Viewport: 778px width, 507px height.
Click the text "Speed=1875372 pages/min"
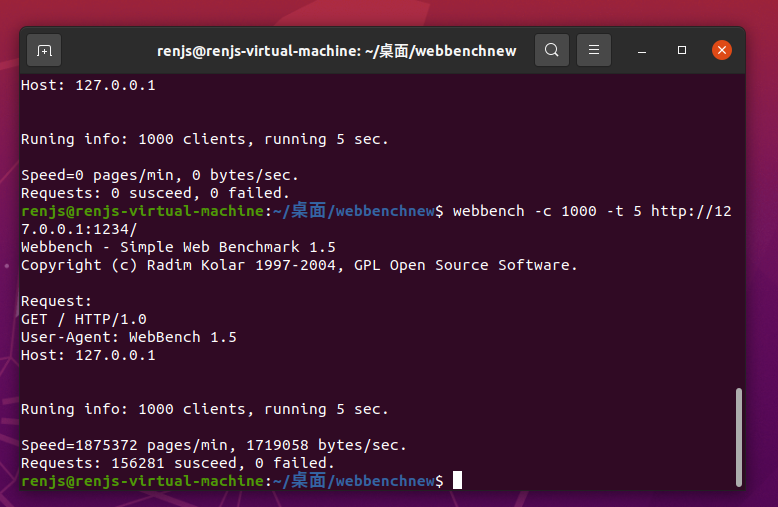pyautogui.click(x=129, y=445)
